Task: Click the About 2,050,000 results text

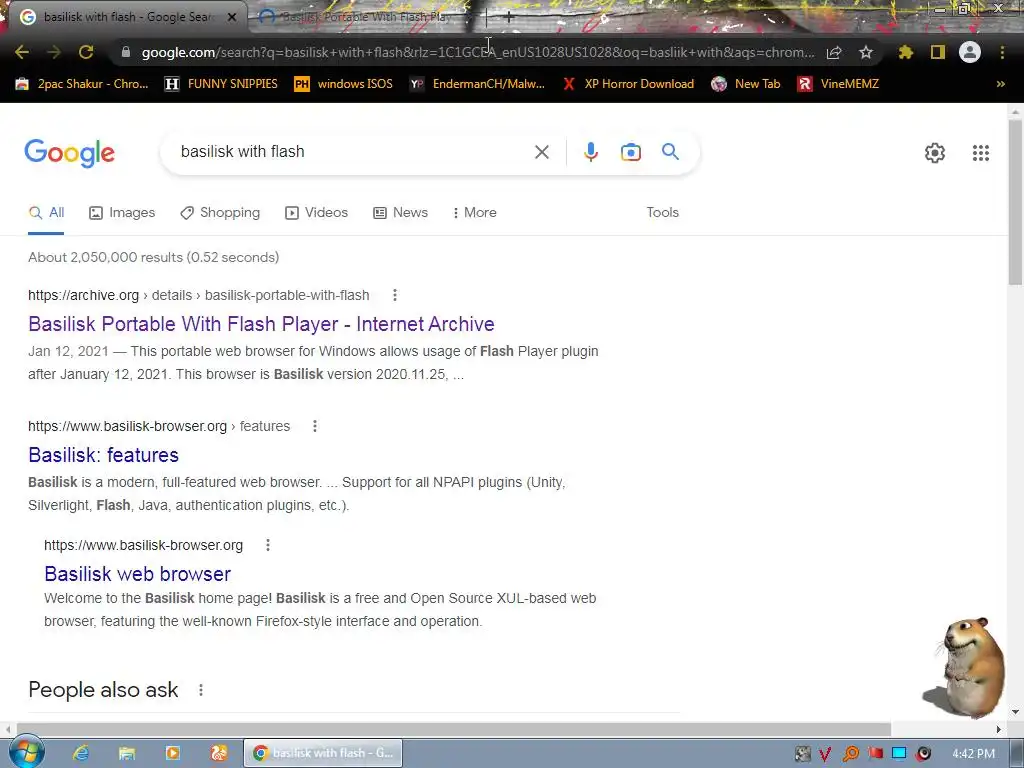Action: pos(153,257)
